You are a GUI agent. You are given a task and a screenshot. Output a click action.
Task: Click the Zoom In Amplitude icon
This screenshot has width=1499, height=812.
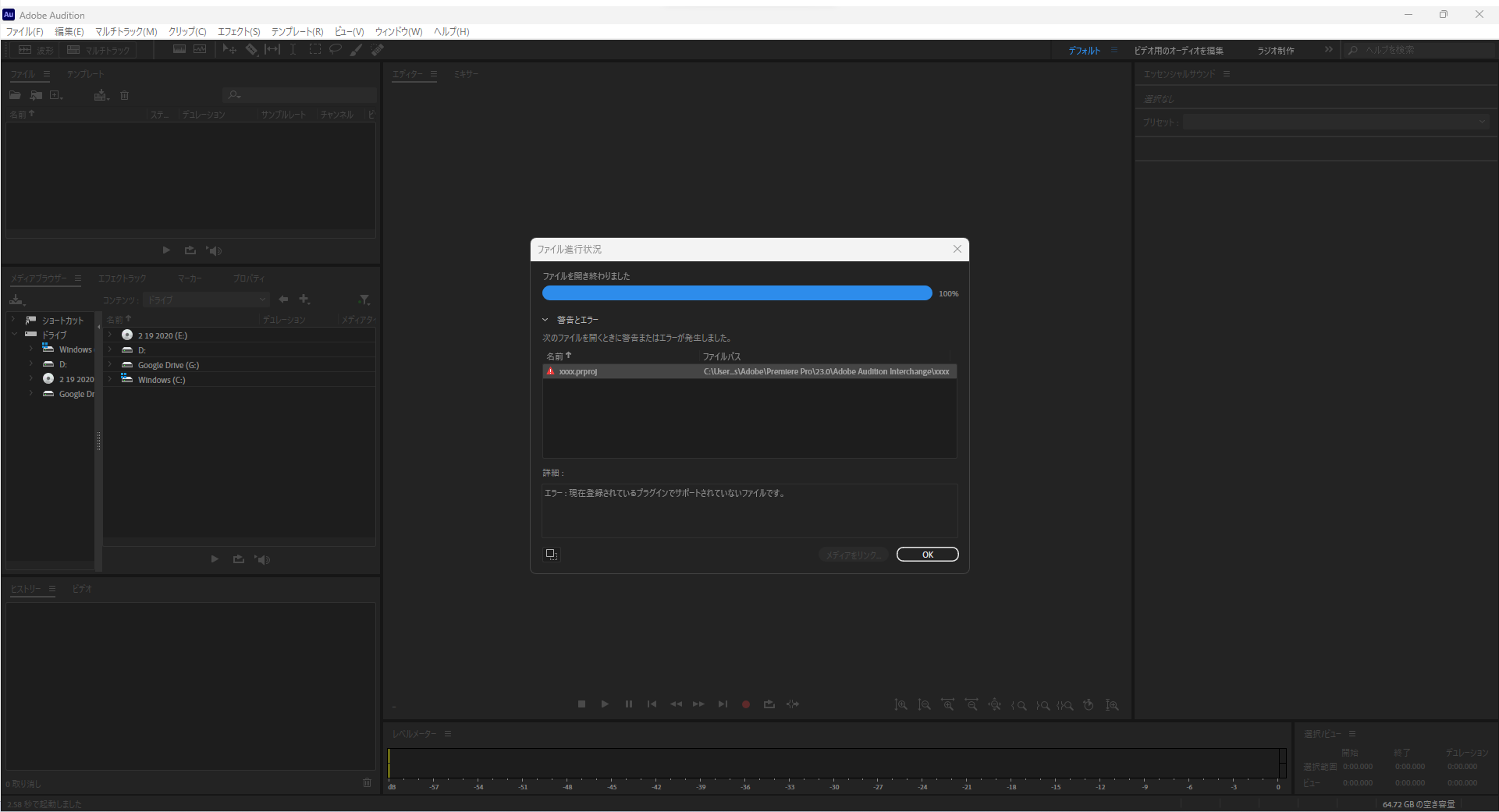[901, 704]
